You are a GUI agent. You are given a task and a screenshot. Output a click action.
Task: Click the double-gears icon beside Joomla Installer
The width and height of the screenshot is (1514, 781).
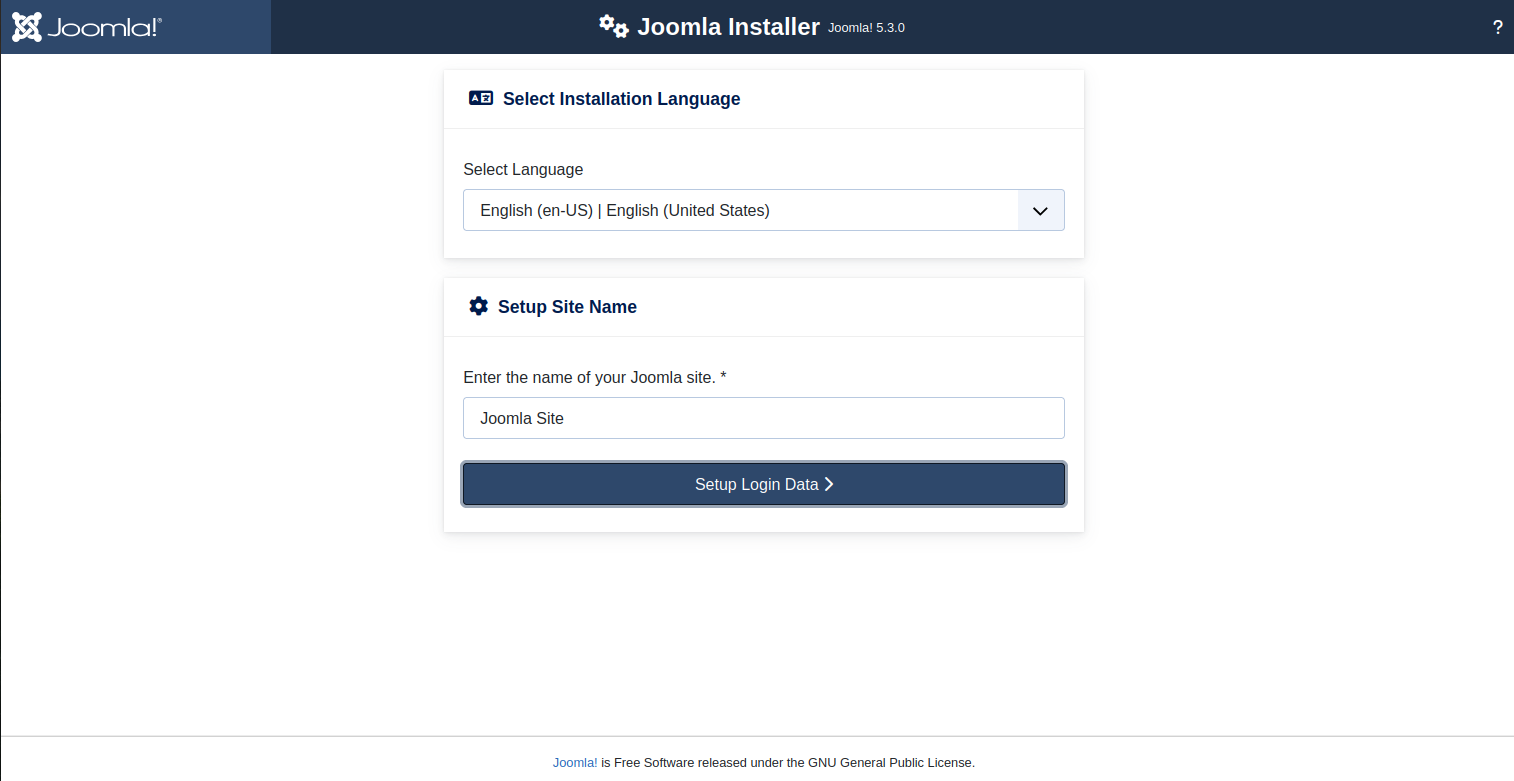(613, 26)
